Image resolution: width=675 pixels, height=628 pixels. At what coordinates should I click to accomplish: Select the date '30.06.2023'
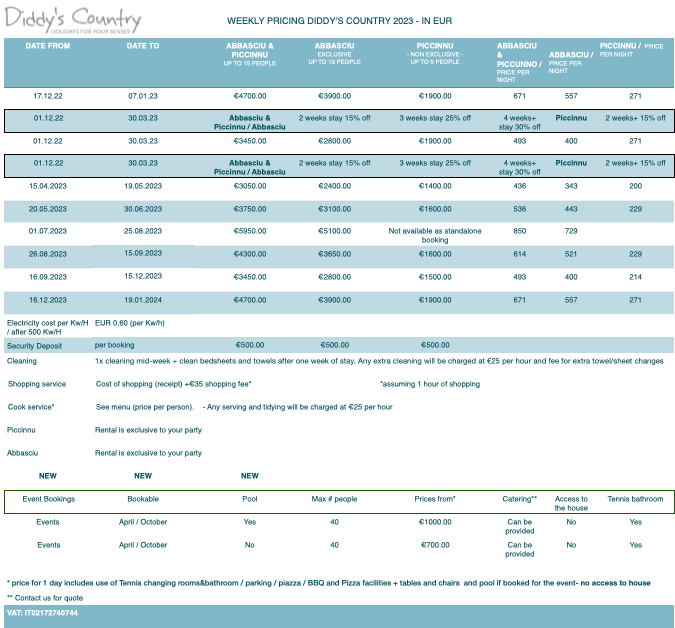coord(142,209)
